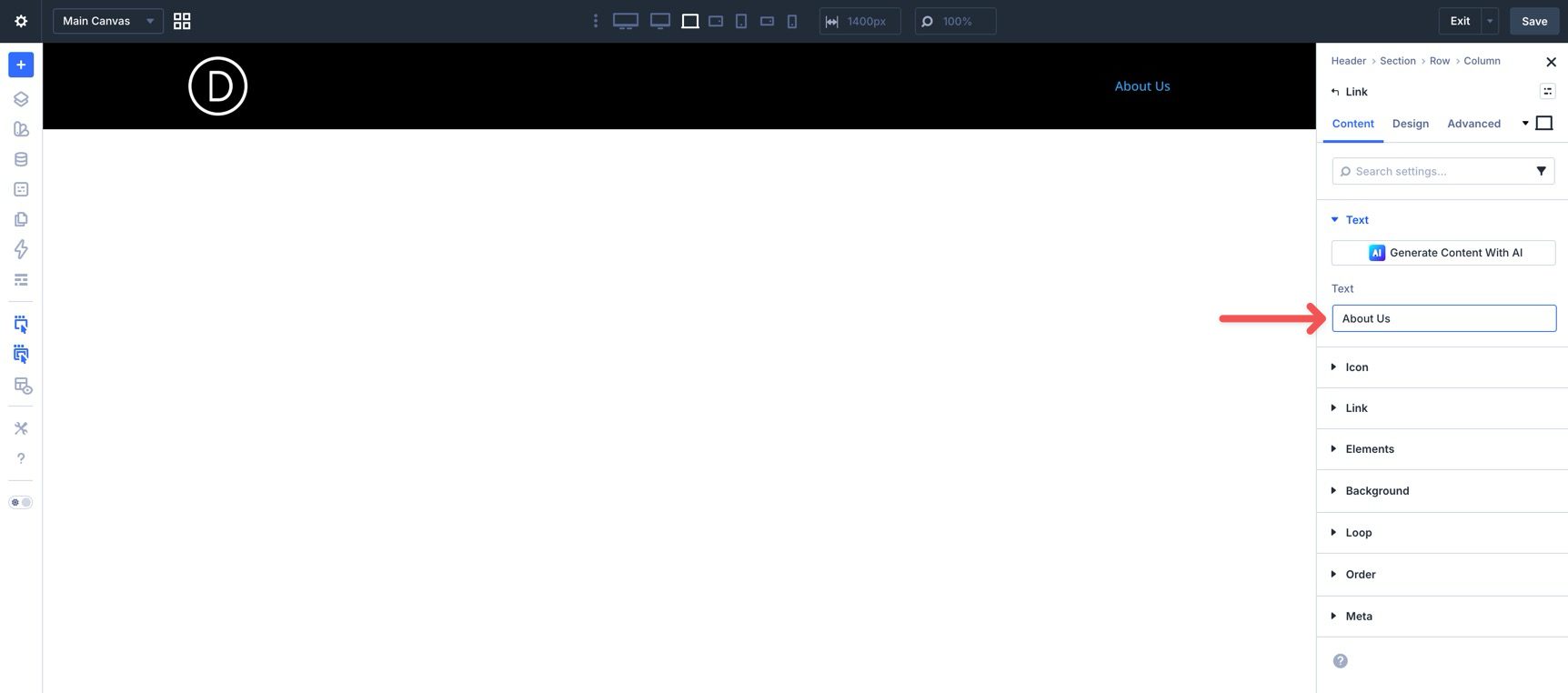Viewport: 1568px width, 693px height.
Task: Edit the About Us text input
Action: tap(1443, 318)
